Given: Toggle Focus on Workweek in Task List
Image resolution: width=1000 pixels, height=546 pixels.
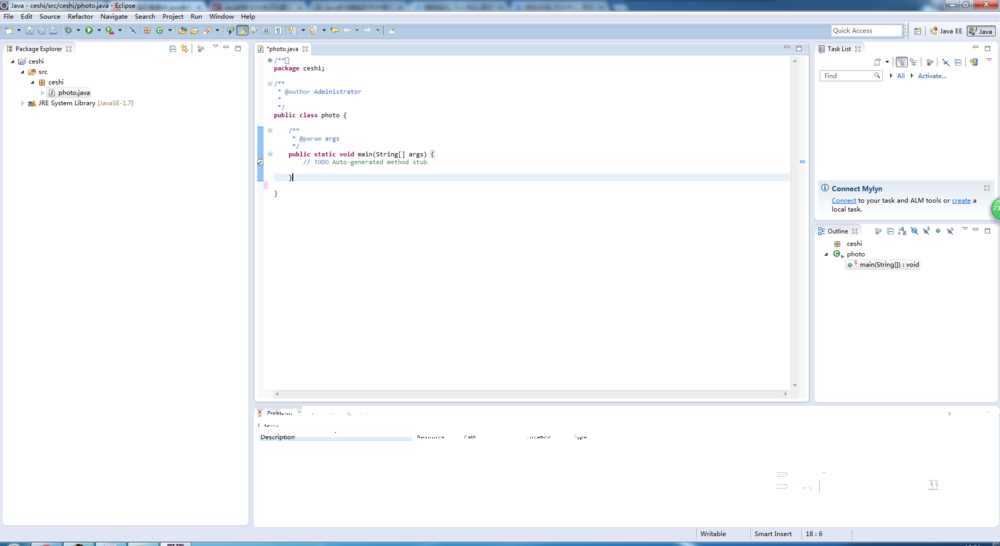Looking at the screenshot, I should coord(929,62).
